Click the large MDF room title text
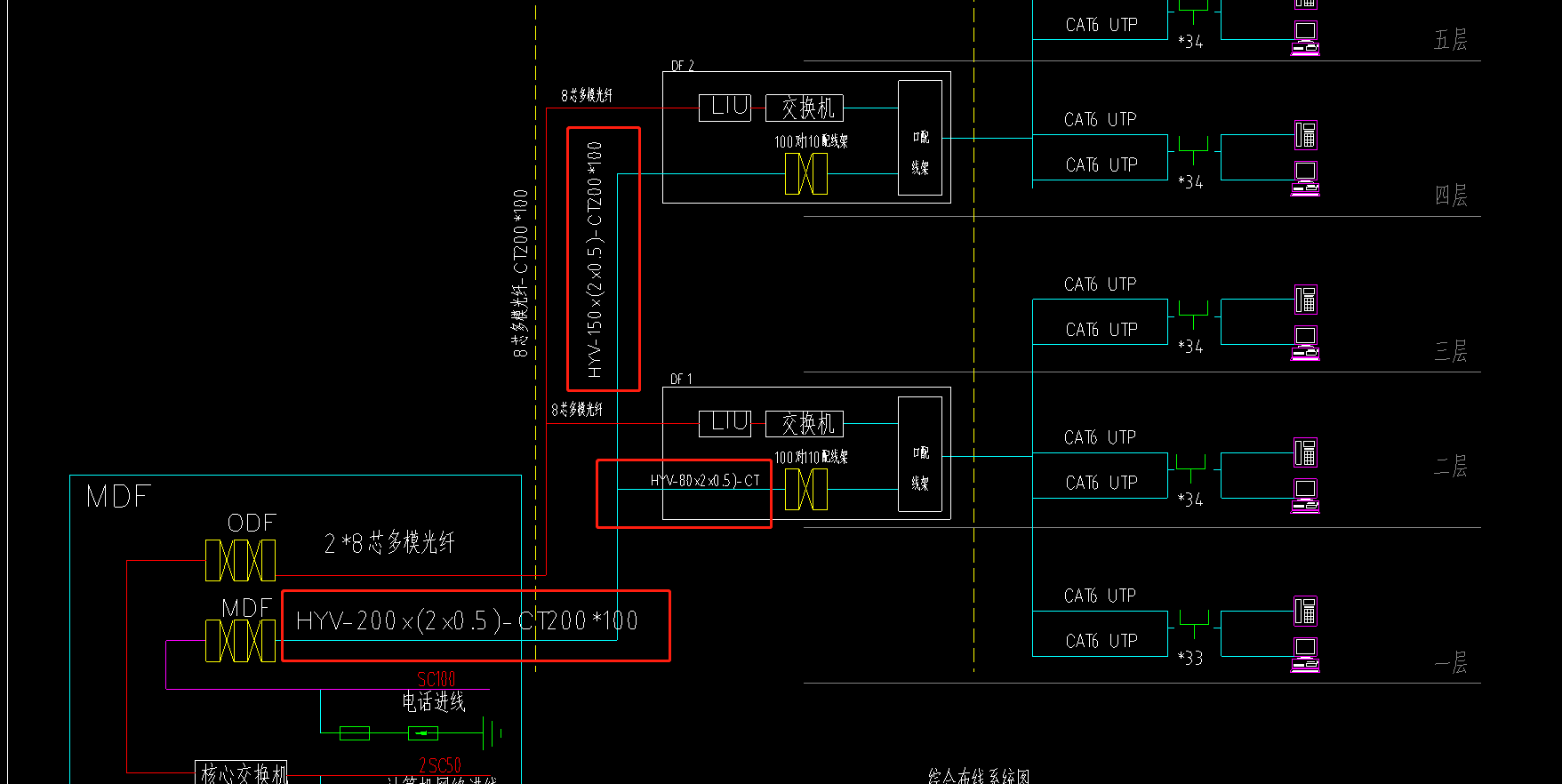Screen dimensions: 1562x784 (x=118, y=496)
